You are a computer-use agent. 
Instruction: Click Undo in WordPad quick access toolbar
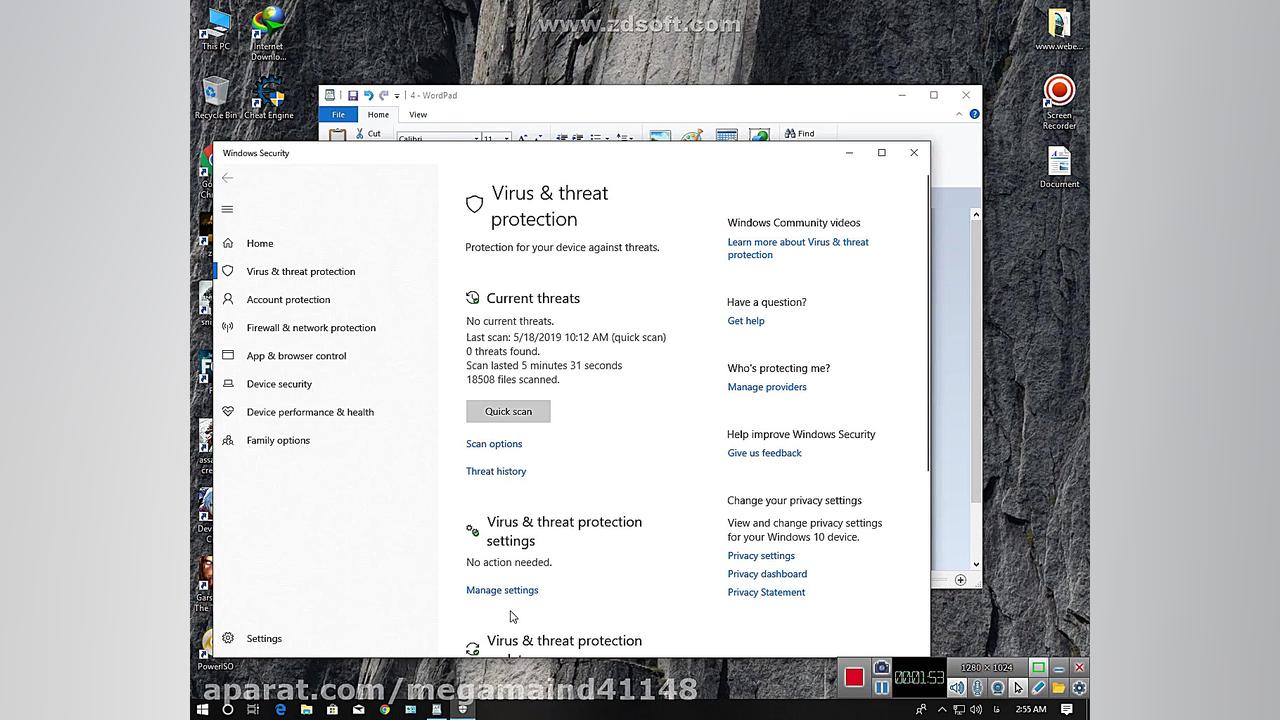pos(368,96)
